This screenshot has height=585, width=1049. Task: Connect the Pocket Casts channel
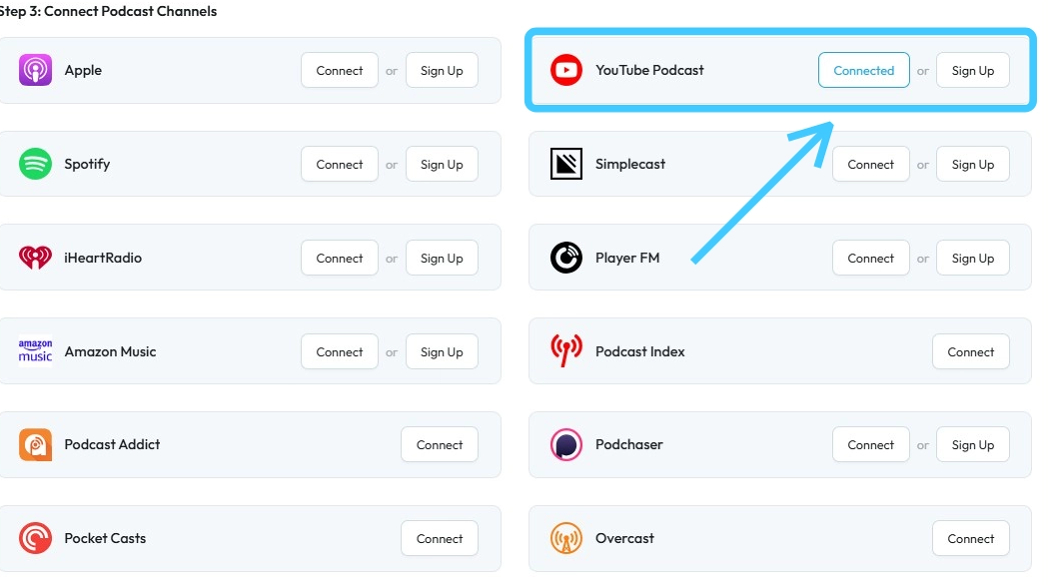tap(439, 538)
